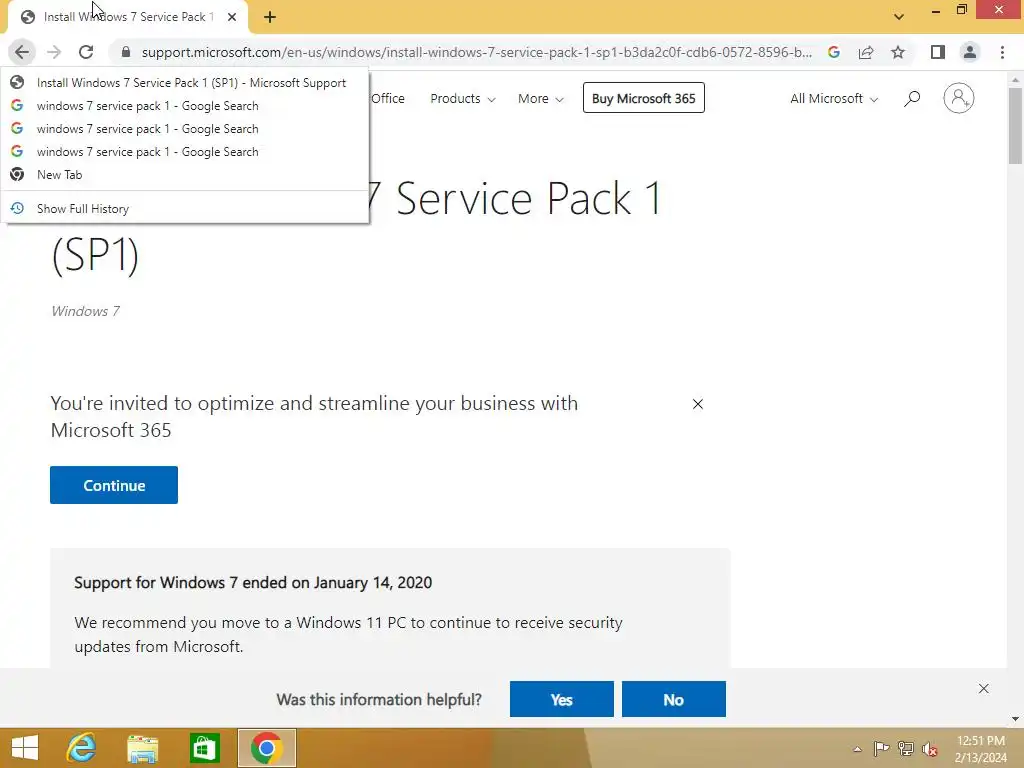Click the share page icon
The width and height of the screenshot is (1024, 768).
click(x=866, y=52)
